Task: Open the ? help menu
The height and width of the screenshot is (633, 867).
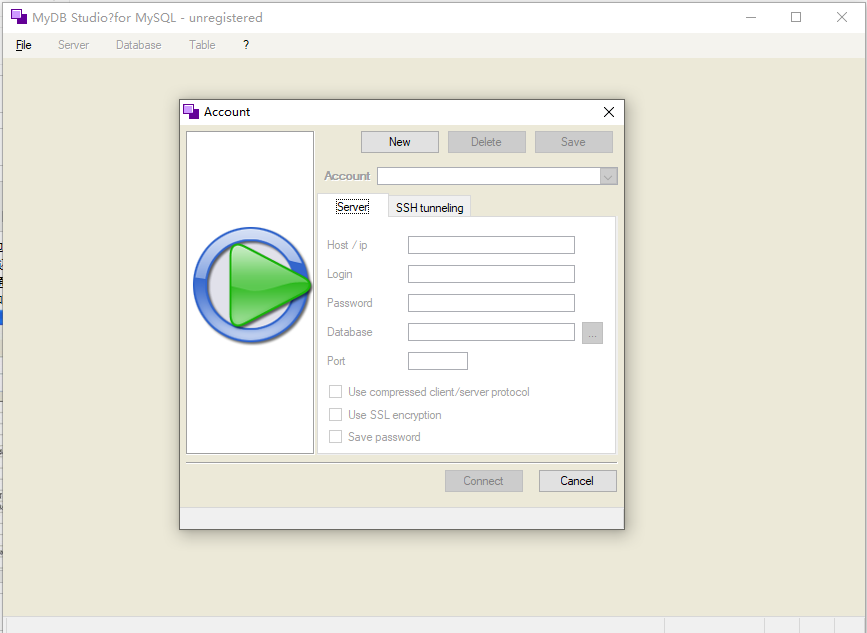Action: coord(246,45)
